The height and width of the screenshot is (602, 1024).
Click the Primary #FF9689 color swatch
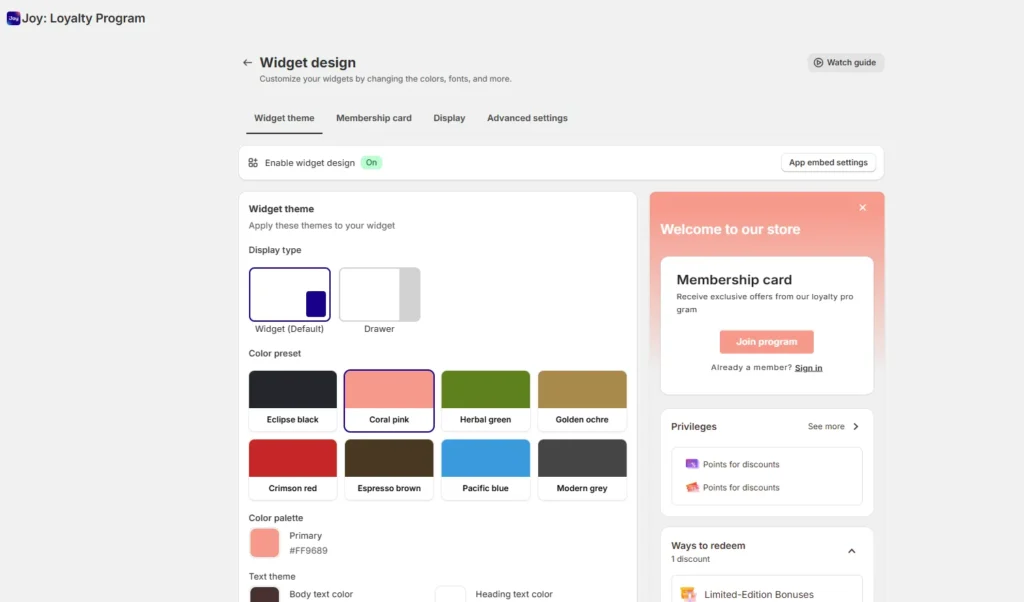[x=263, y=542]
